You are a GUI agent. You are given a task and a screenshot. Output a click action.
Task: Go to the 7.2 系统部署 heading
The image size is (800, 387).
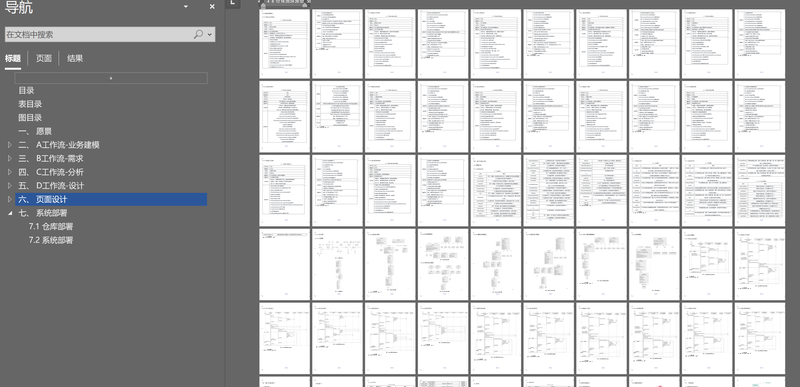pos(51,240)
